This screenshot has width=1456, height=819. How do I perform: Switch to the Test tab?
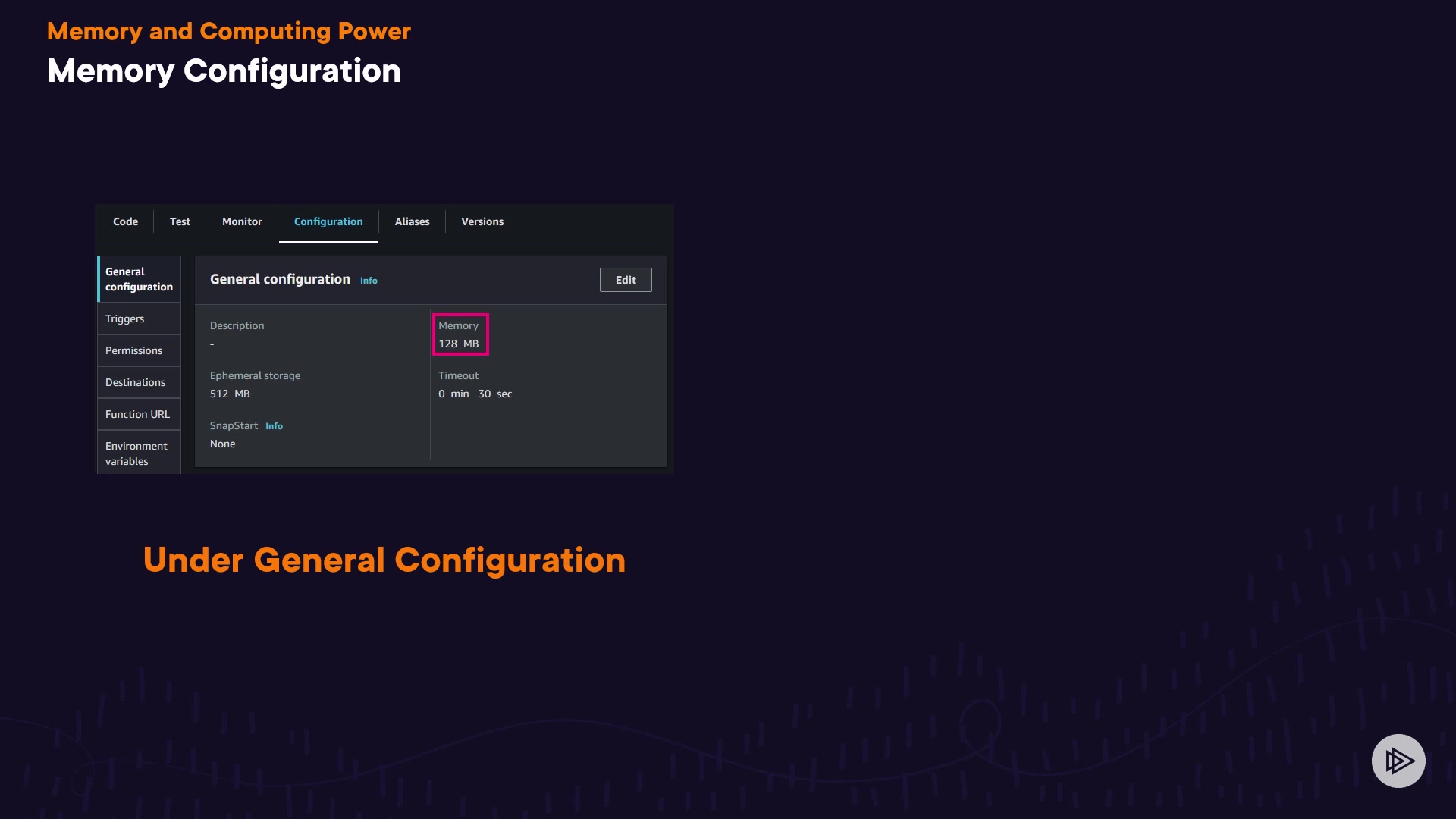click(180, 221)
